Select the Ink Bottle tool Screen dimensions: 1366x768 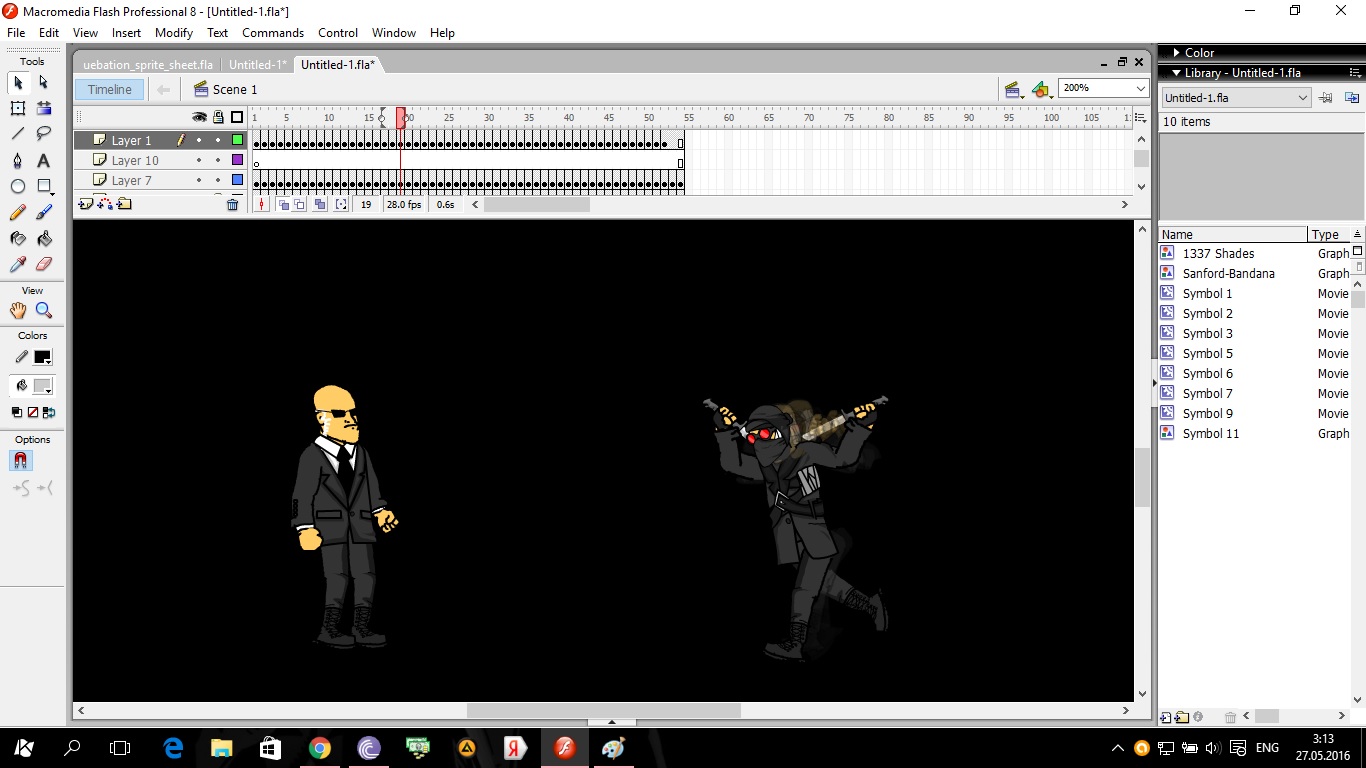(18, 238)
